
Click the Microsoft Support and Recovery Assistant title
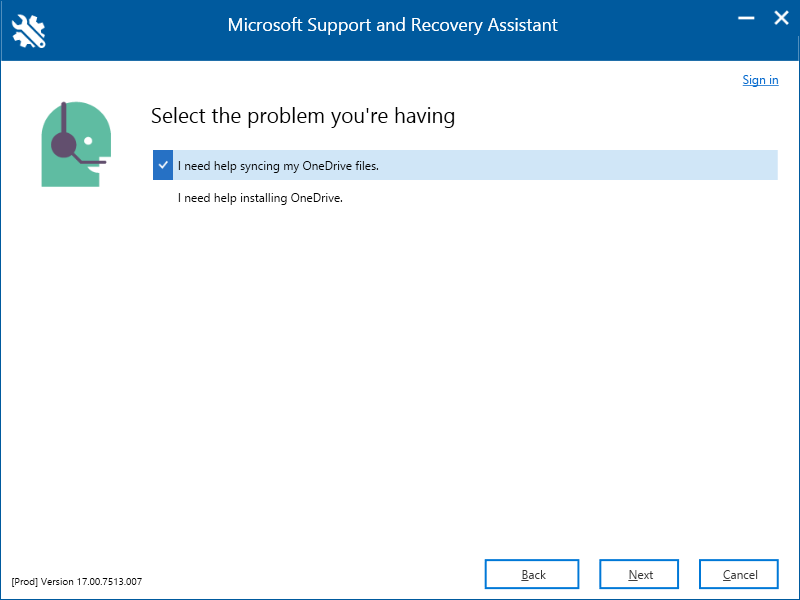click(392, 25)
